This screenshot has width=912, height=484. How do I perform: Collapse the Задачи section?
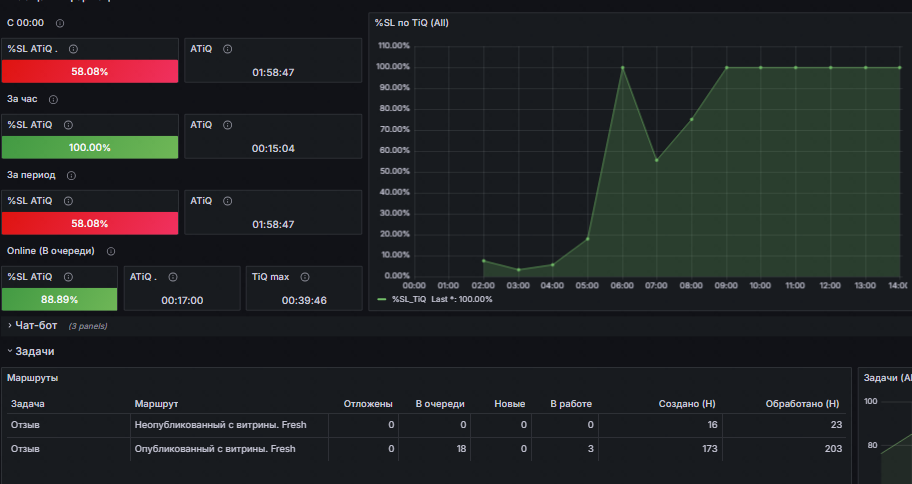tap(31, 351)
